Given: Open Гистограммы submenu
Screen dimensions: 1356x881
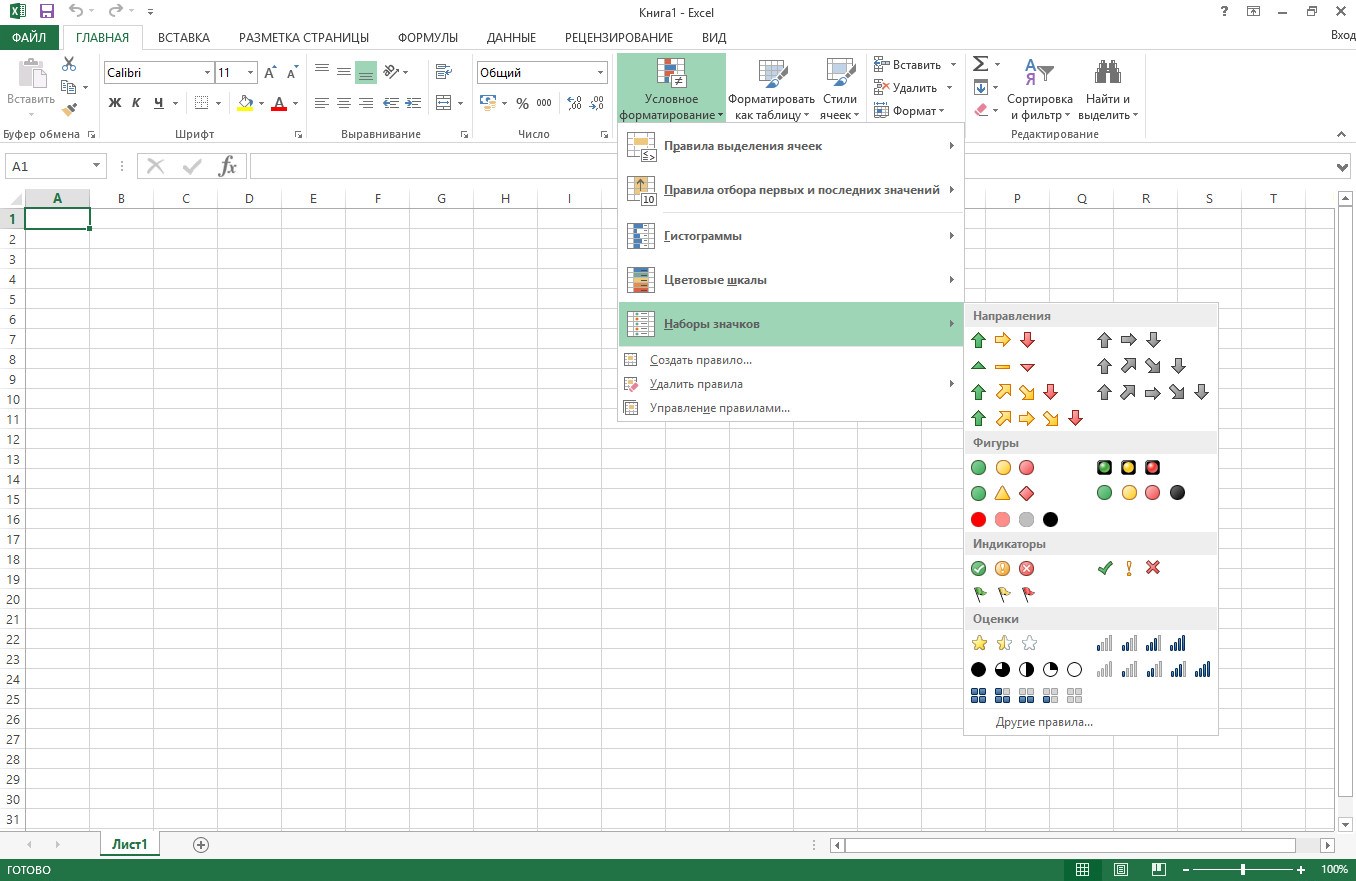Looking at the screenshot, I should [791, 236].
